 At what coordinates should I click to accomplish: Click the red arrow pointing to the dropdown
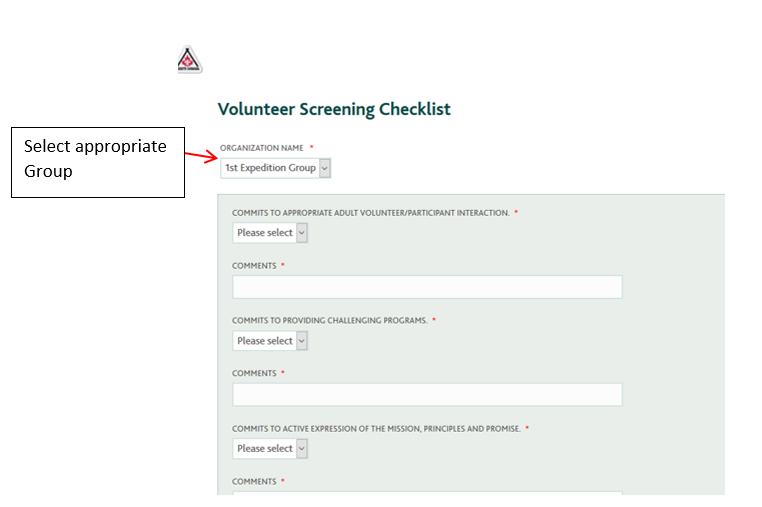click(202, 156)
